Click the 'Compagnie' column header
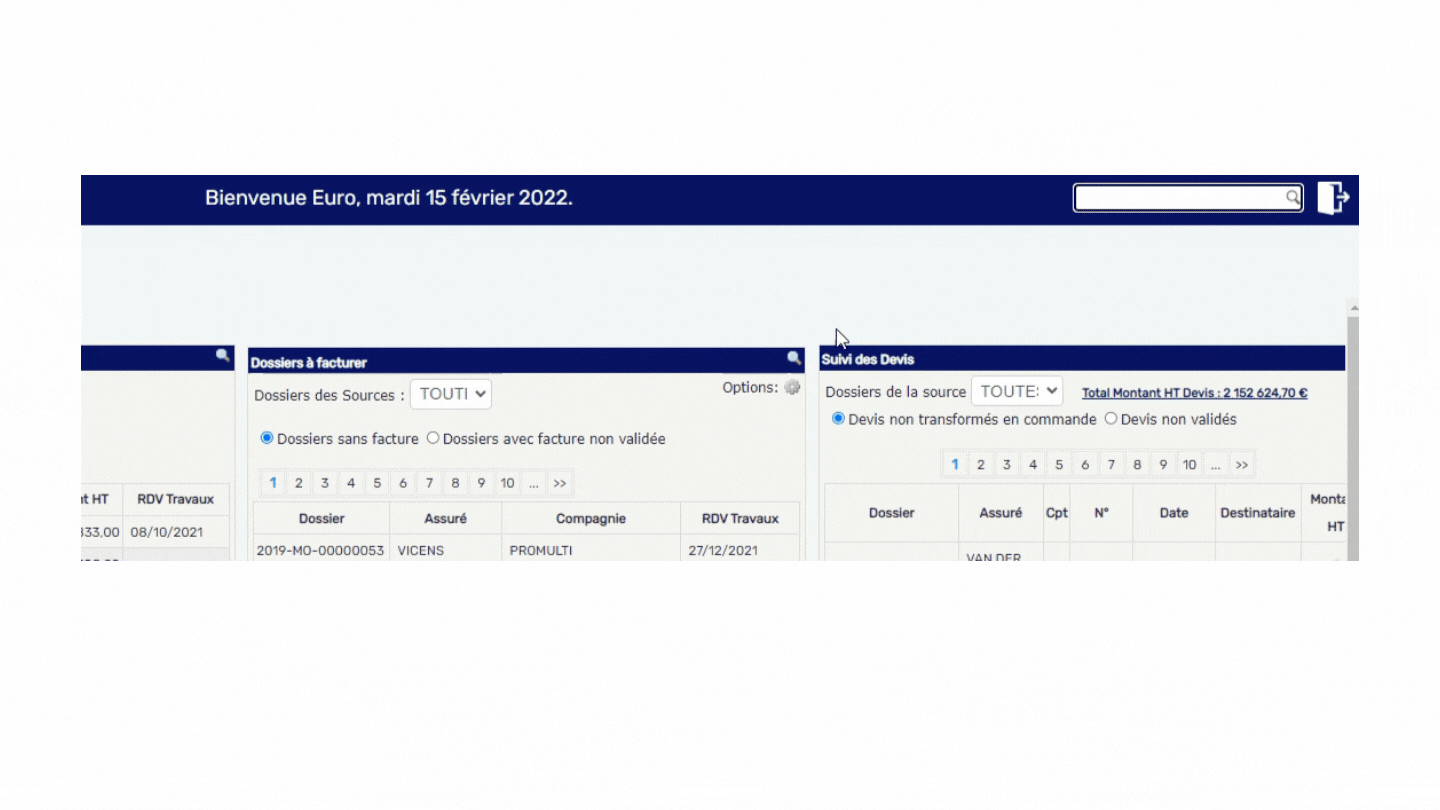This screenshot has width=1440, height=810. click(x=590, y=518)
